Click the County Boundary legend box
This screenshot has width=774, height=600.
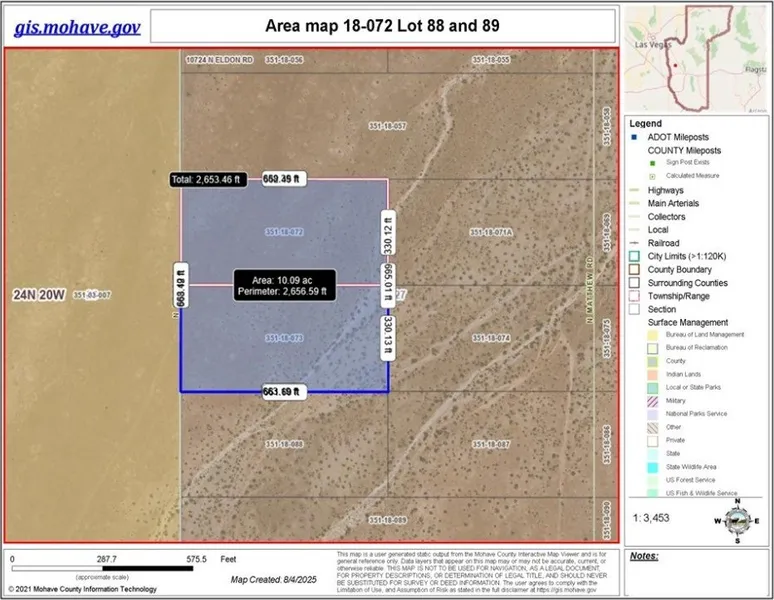point(634,270)
